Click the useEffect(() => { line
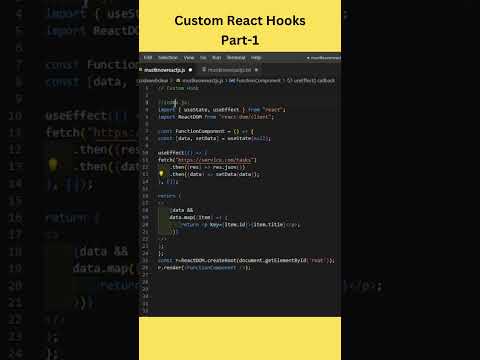Viewport: 480px width, 360px height. pyautogui.click(x=183, y=153)
